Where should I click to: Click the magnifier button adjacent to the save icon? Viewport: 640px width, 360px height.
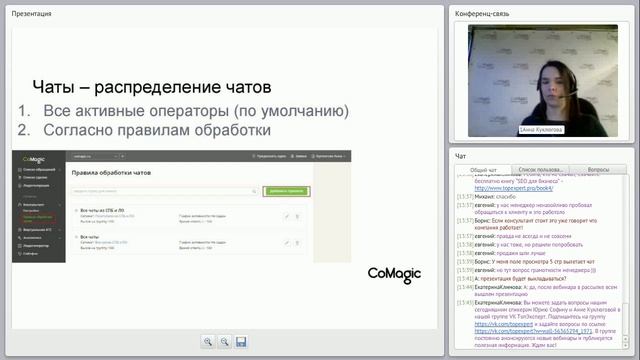point(224,342)
